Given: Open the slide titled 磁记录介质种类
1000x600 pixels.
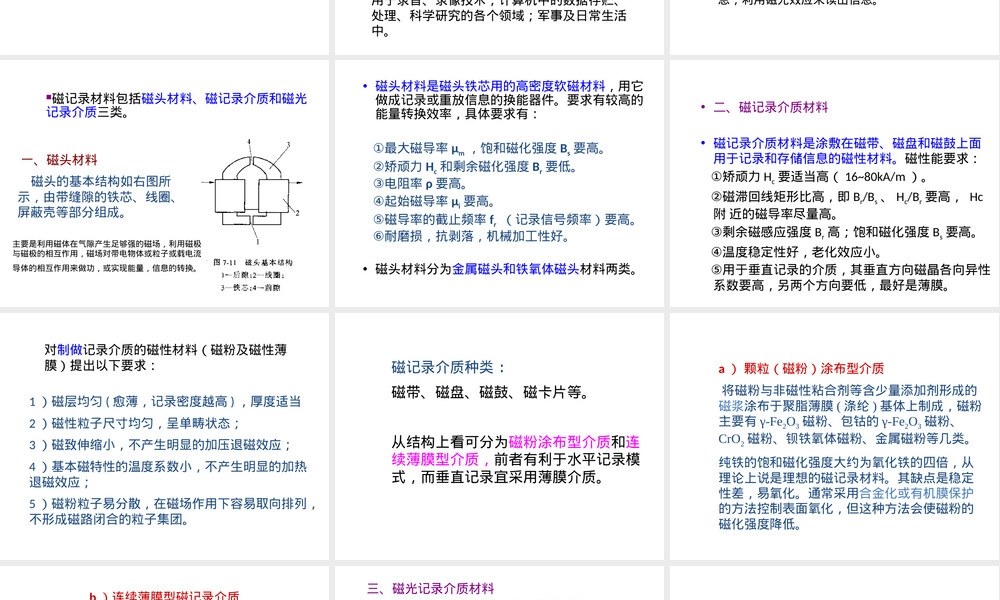Looking at the screenshot, I should tap(499, 436).
